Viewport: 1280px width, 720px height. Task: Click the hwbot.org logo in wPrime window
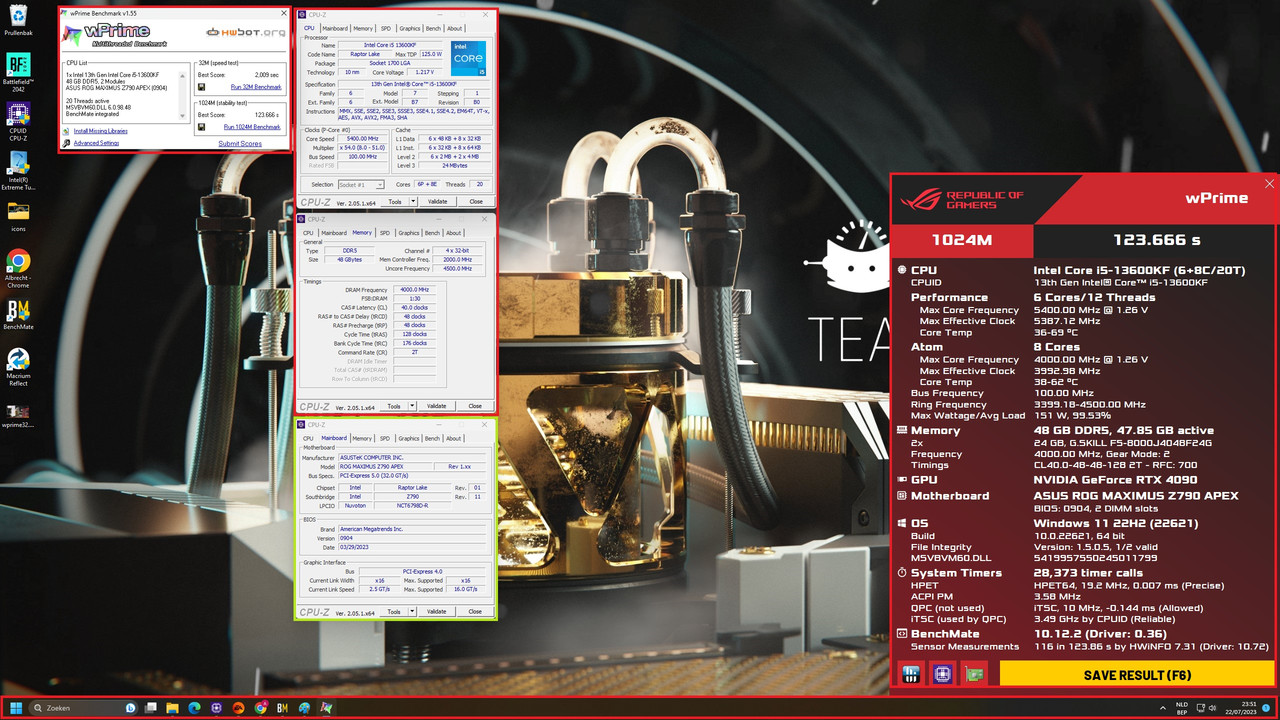click(246, 33)
